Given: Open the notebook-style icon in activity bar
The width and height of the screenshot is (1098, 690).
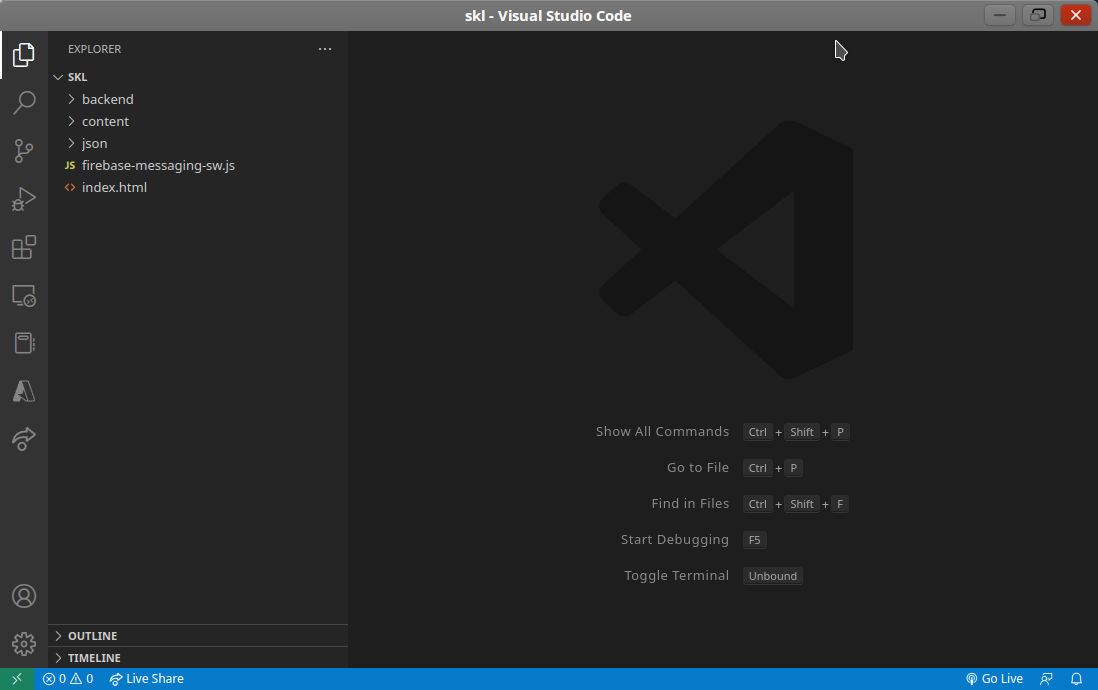Looking at the screenshot, I should 24,343.
